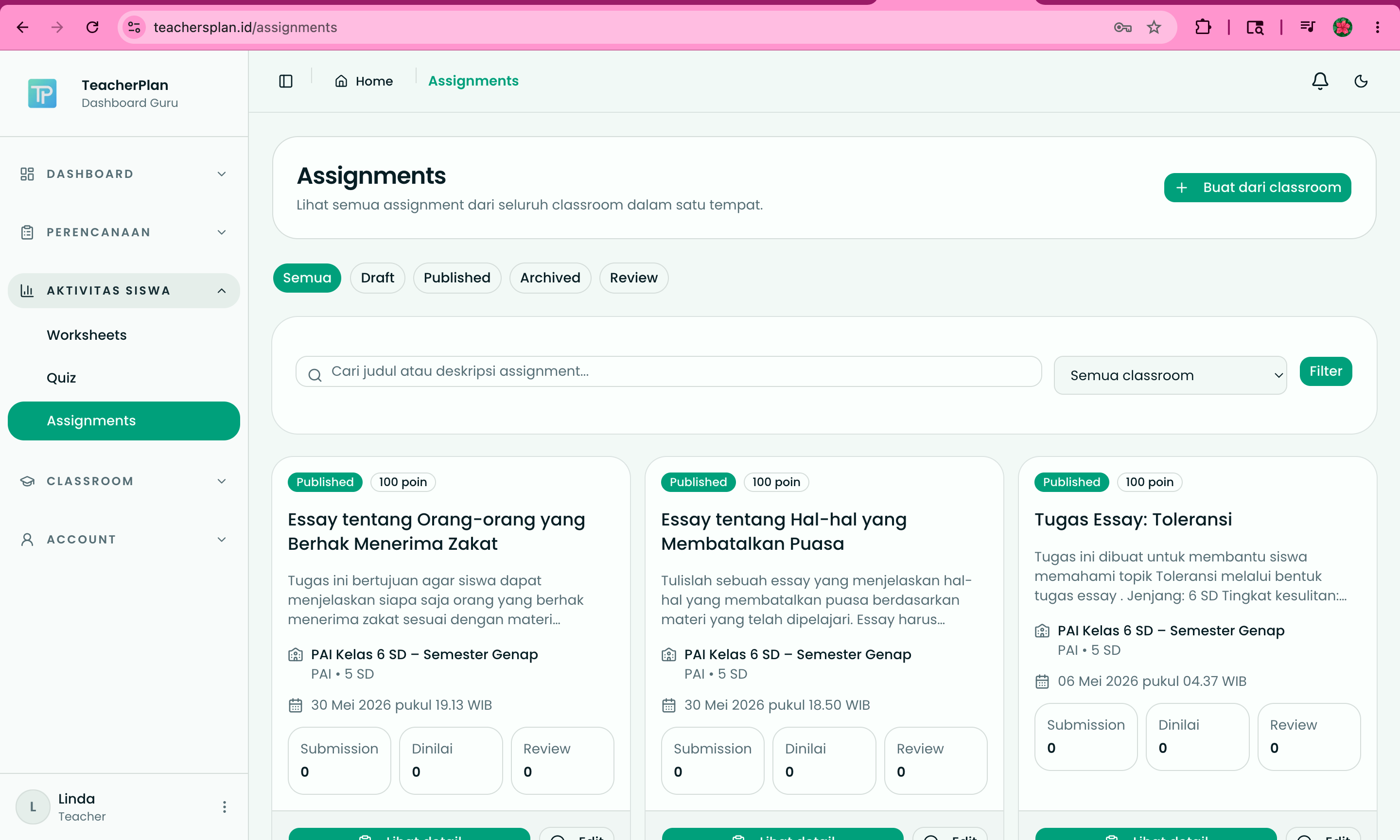The image size is (1400, 840).
Task: Open site information icon in address bar
Action: coord(134,27)
